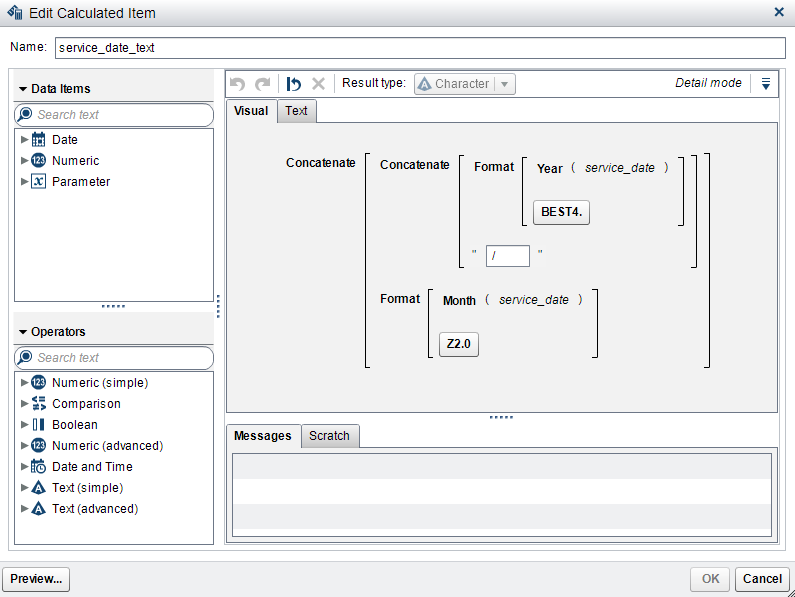
Task: Click the Comparison operators icon
Action: coord(39,404)
